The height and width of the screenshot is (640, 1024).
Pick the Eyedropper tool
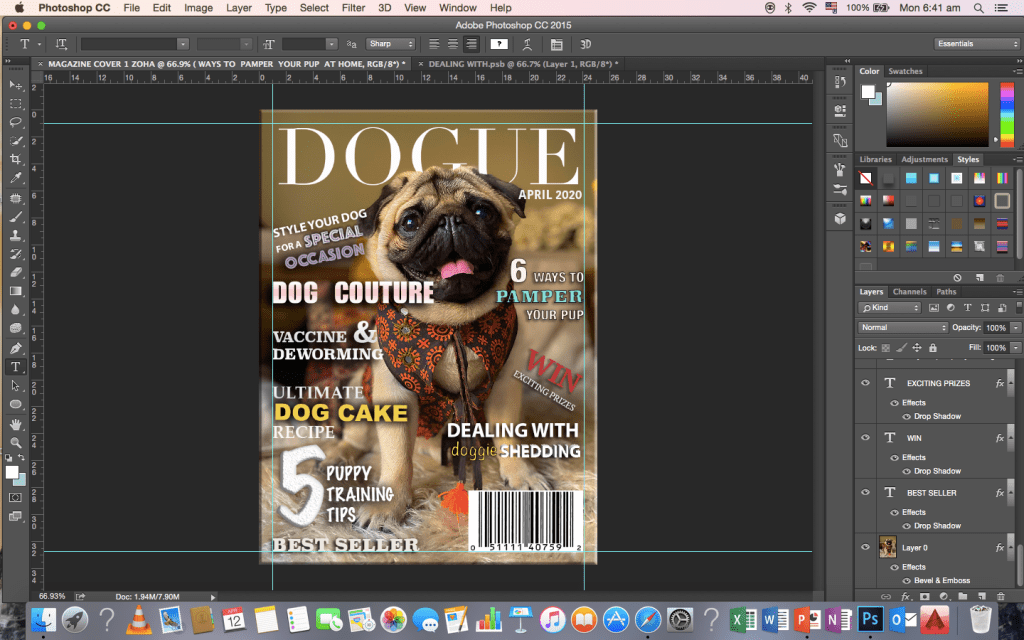tap(16, 178)
